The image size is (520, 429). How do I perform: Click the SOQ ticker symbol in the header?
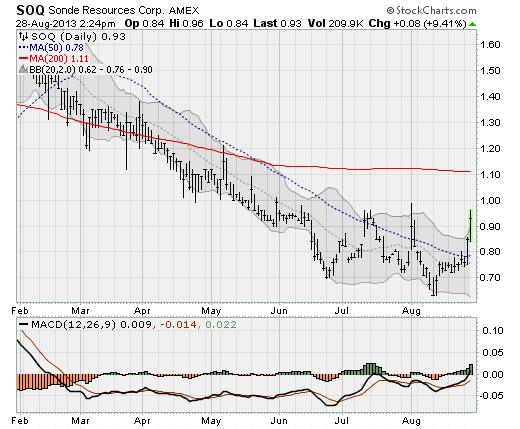(30, 10)
